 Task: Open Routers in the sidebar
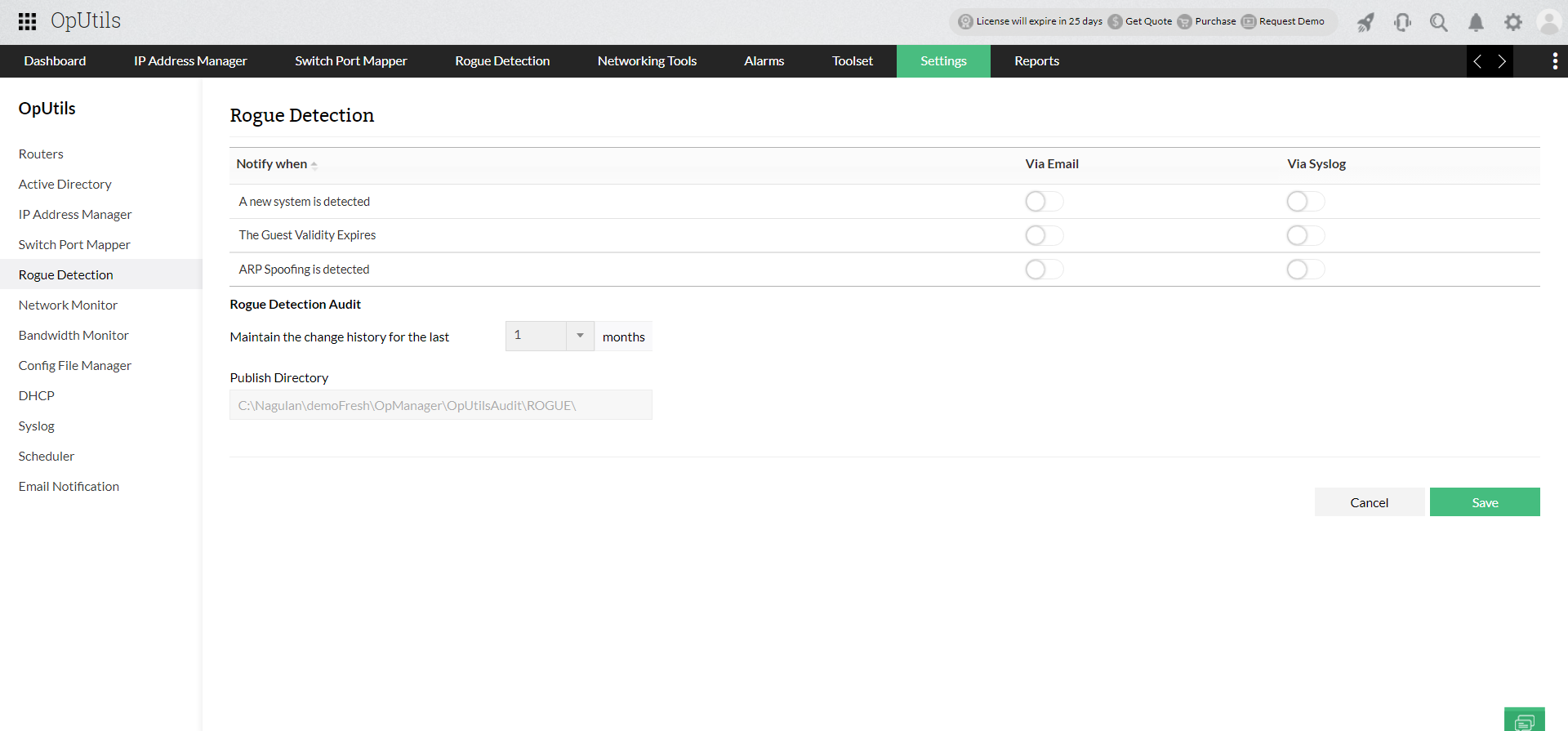(x=41, y=154)
